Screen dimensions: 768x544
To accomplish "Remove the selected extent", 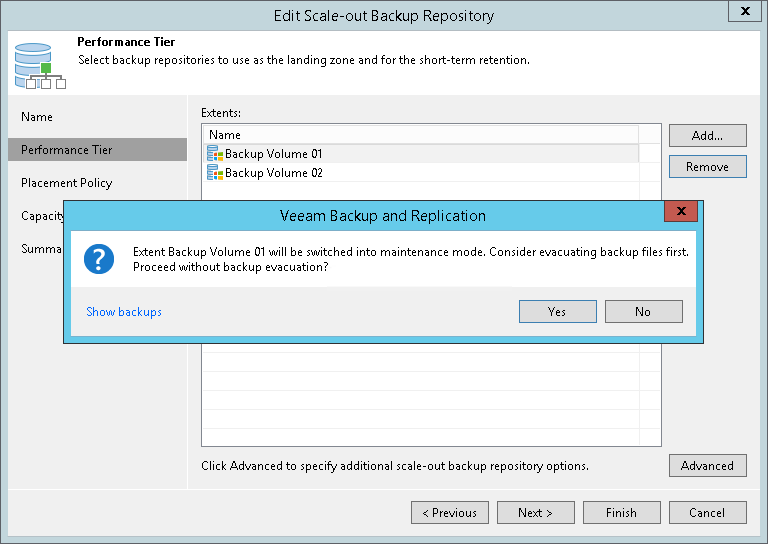I will (x=707, y=167).
